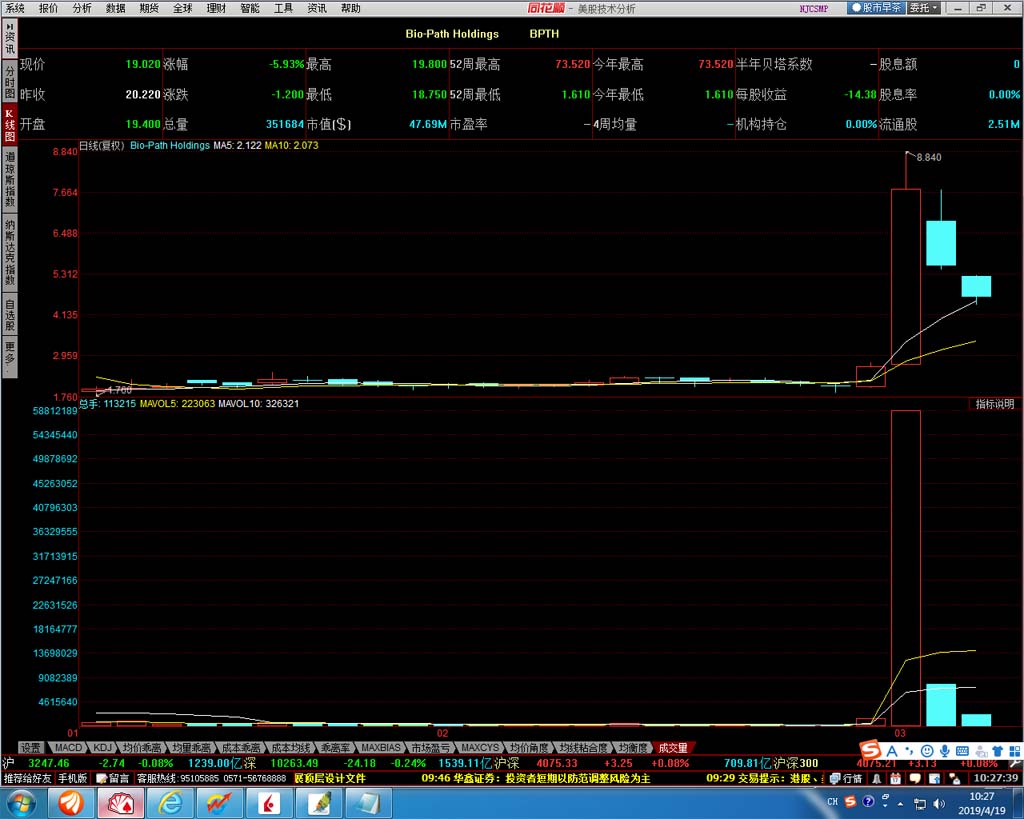Open the 报价 menu
1024x819 pixels.
pyautogui.click(x=48, y=8)
